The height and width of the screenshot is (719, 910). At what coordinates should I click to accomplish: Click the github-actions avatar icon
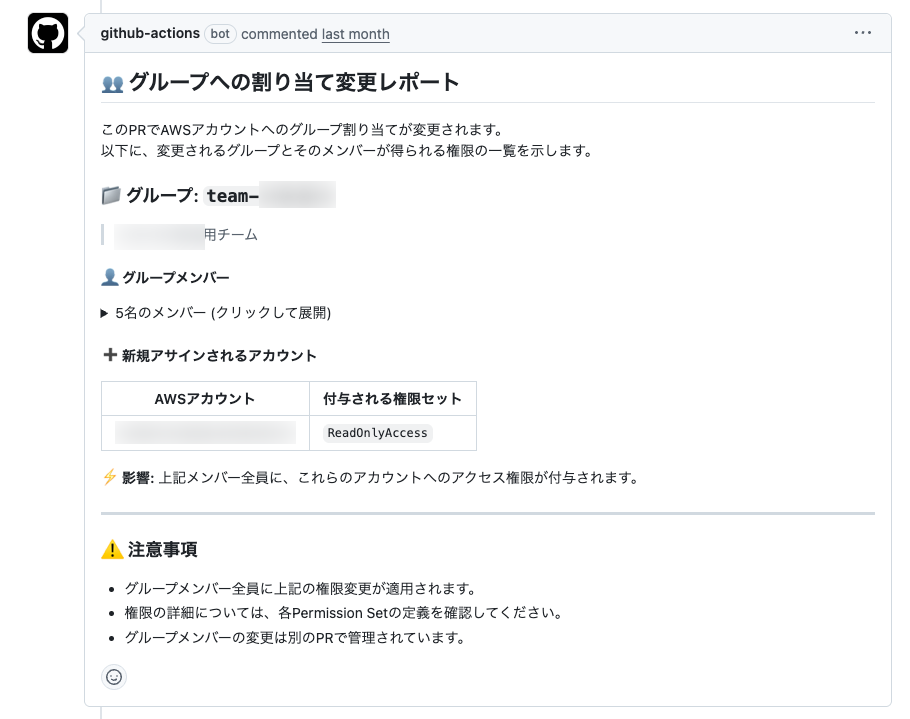pyautogui.click(x=48, y=33)
